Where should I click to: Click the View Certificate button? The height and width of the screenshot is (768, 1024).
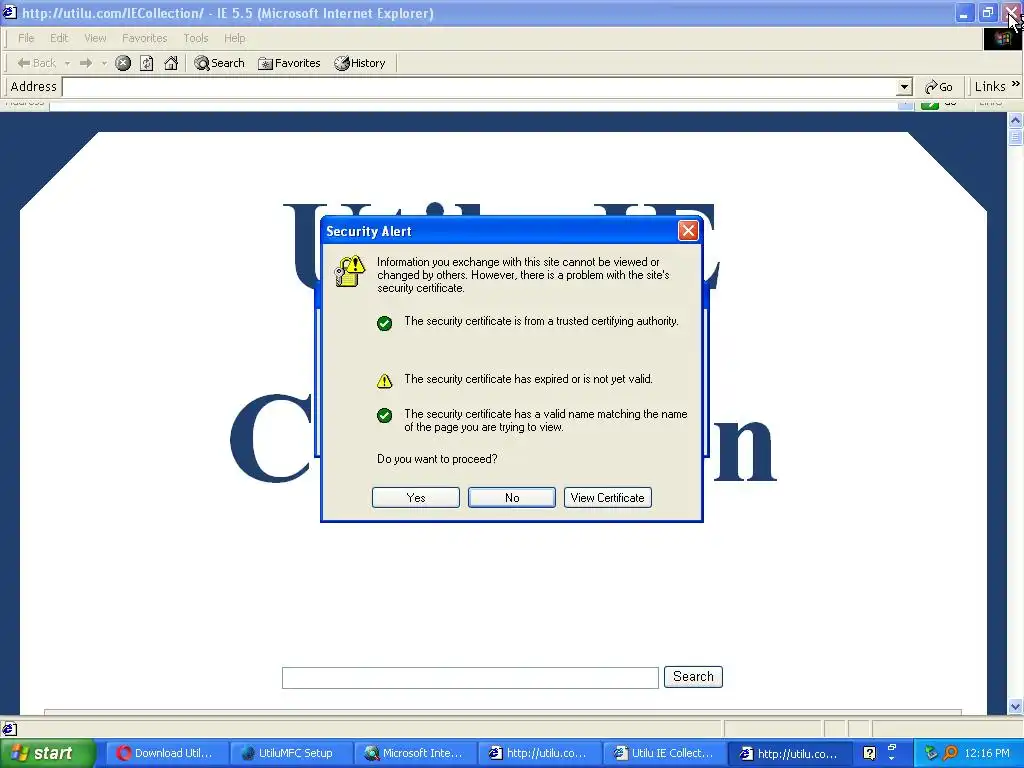[x=607, y=498]
